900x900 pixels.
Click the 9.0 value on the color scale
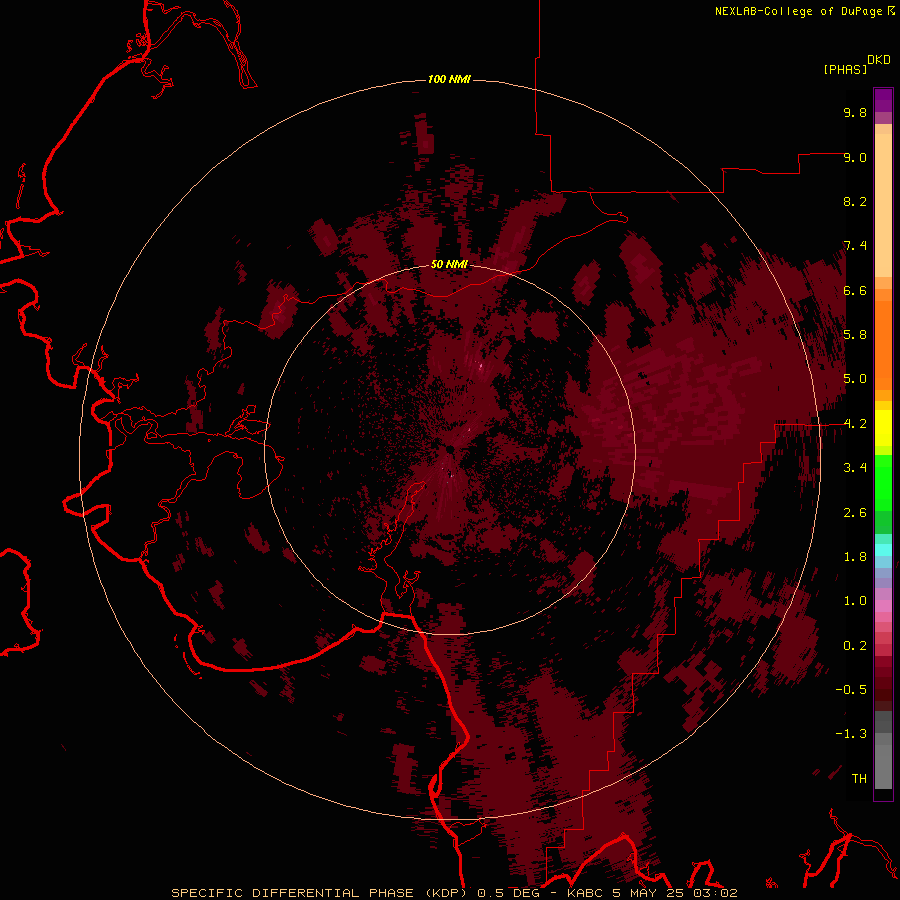click(x=855, y=157)
